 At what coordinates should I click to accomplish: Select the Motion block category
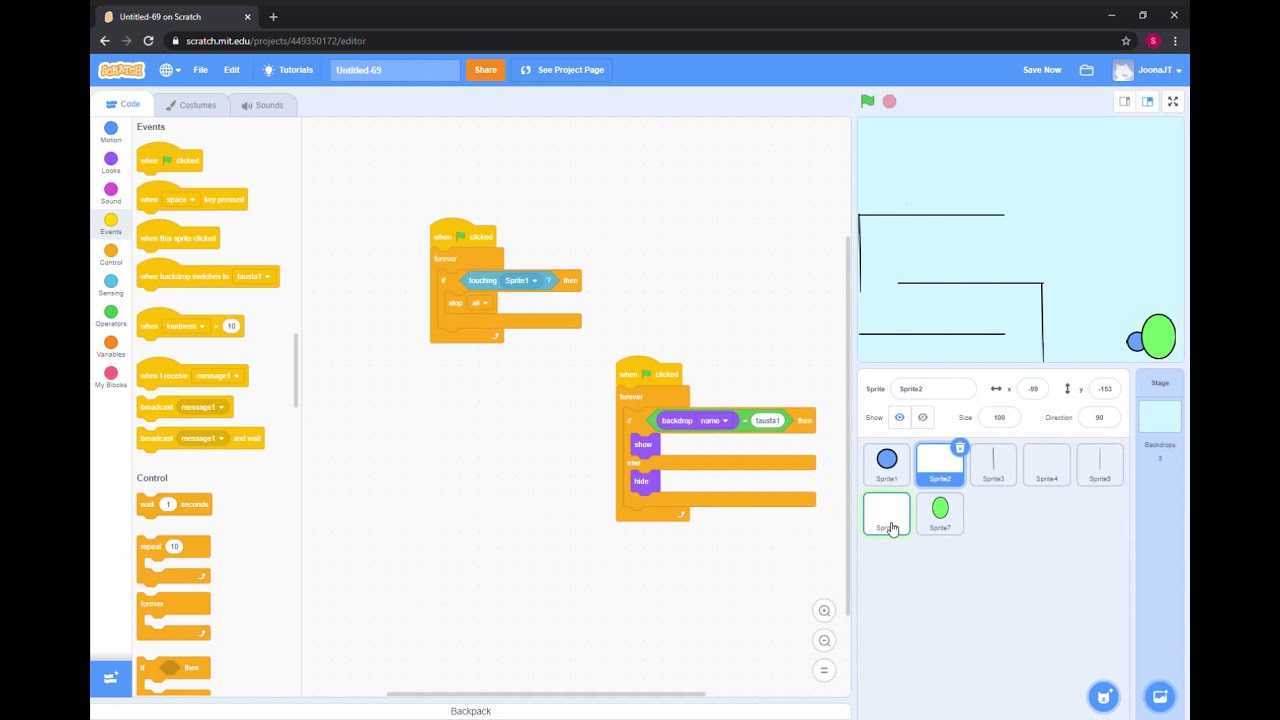[111, 132]
